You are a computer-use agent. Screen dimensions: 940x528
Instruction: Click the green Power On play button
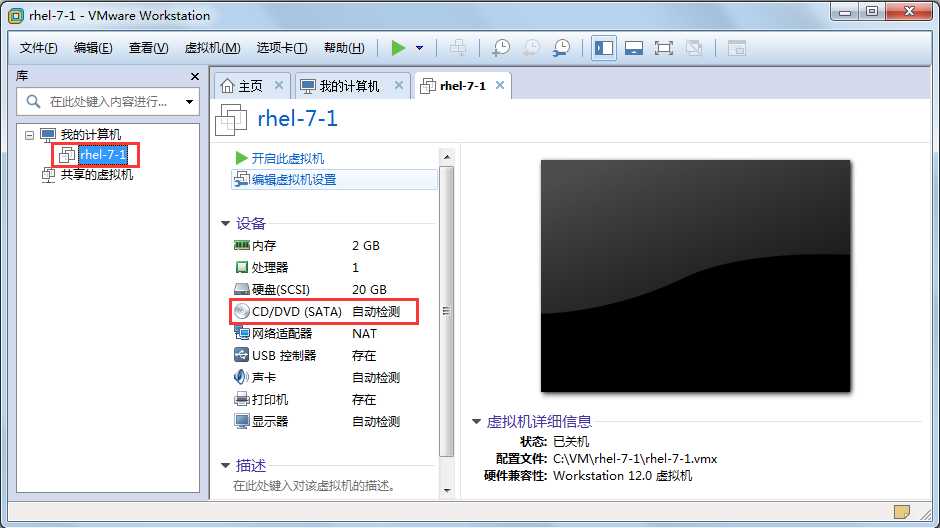pyautogui.click(x=398, y=47)
